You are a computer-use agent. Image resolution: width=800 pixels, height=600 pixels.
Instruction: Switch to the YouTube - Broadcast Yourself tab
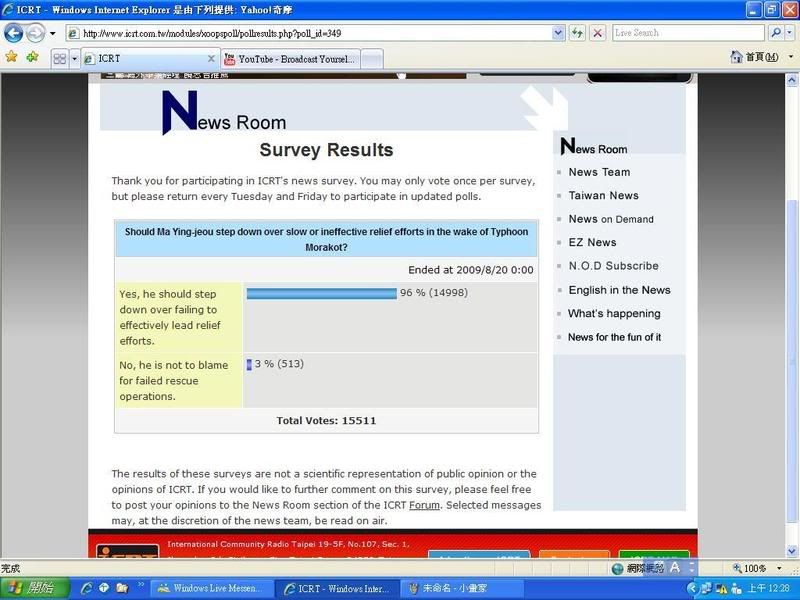coord(291,59)
